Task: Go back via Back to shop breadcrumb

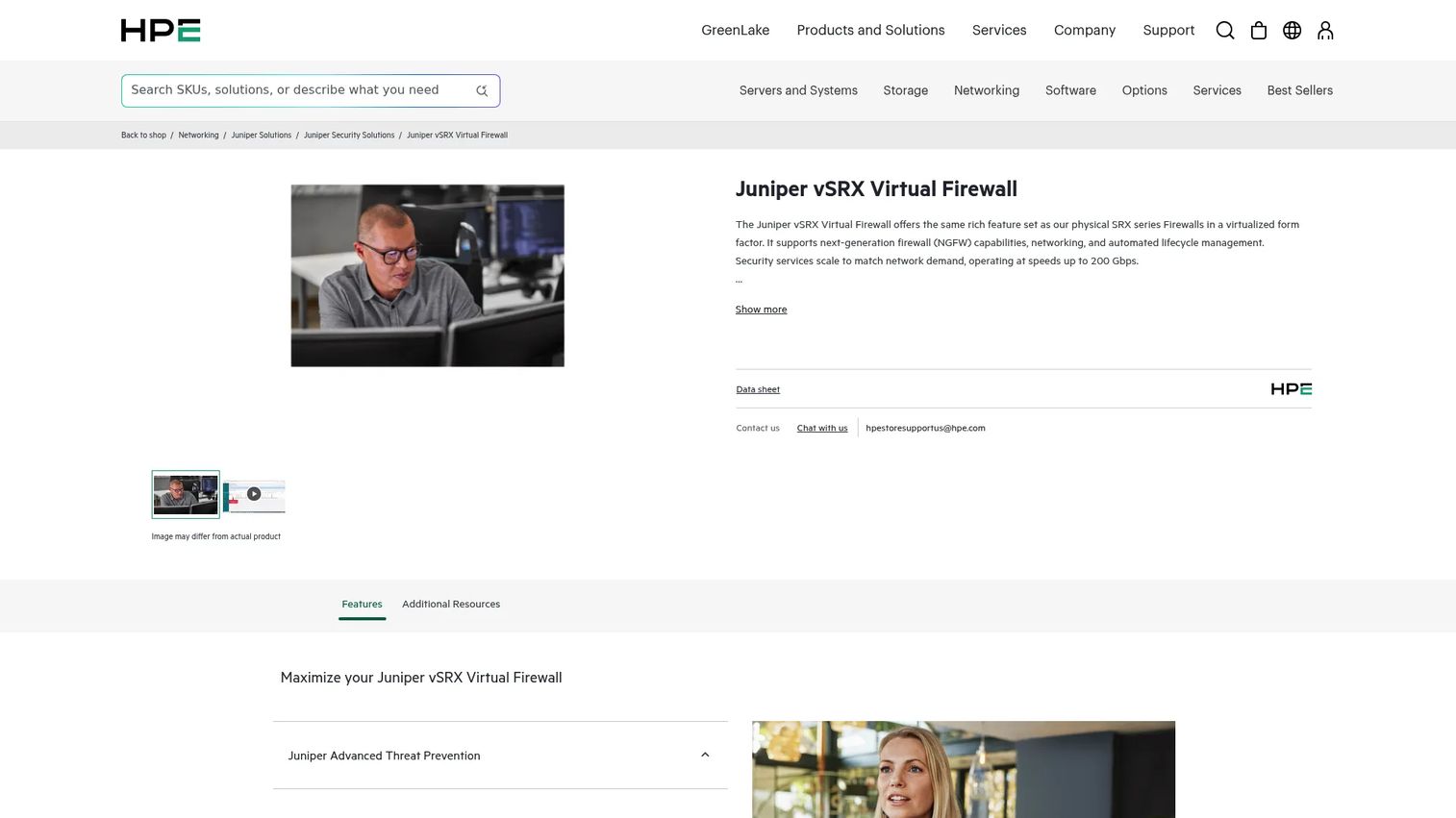Action: [x=143, y=136]
